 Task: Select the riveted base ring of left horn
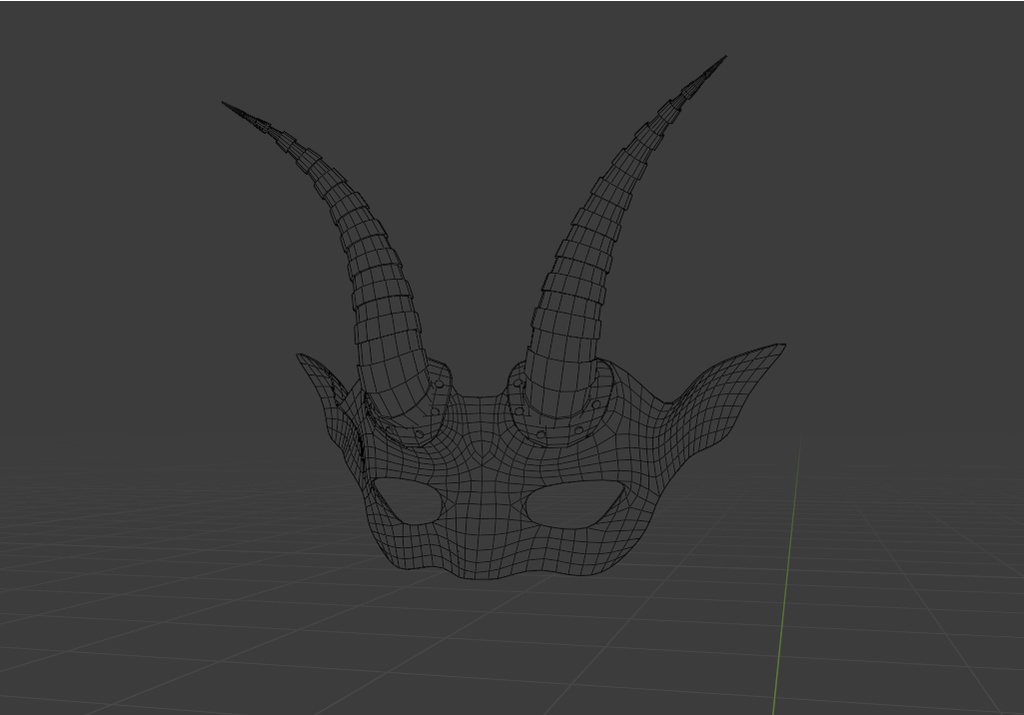coord(410,418)
